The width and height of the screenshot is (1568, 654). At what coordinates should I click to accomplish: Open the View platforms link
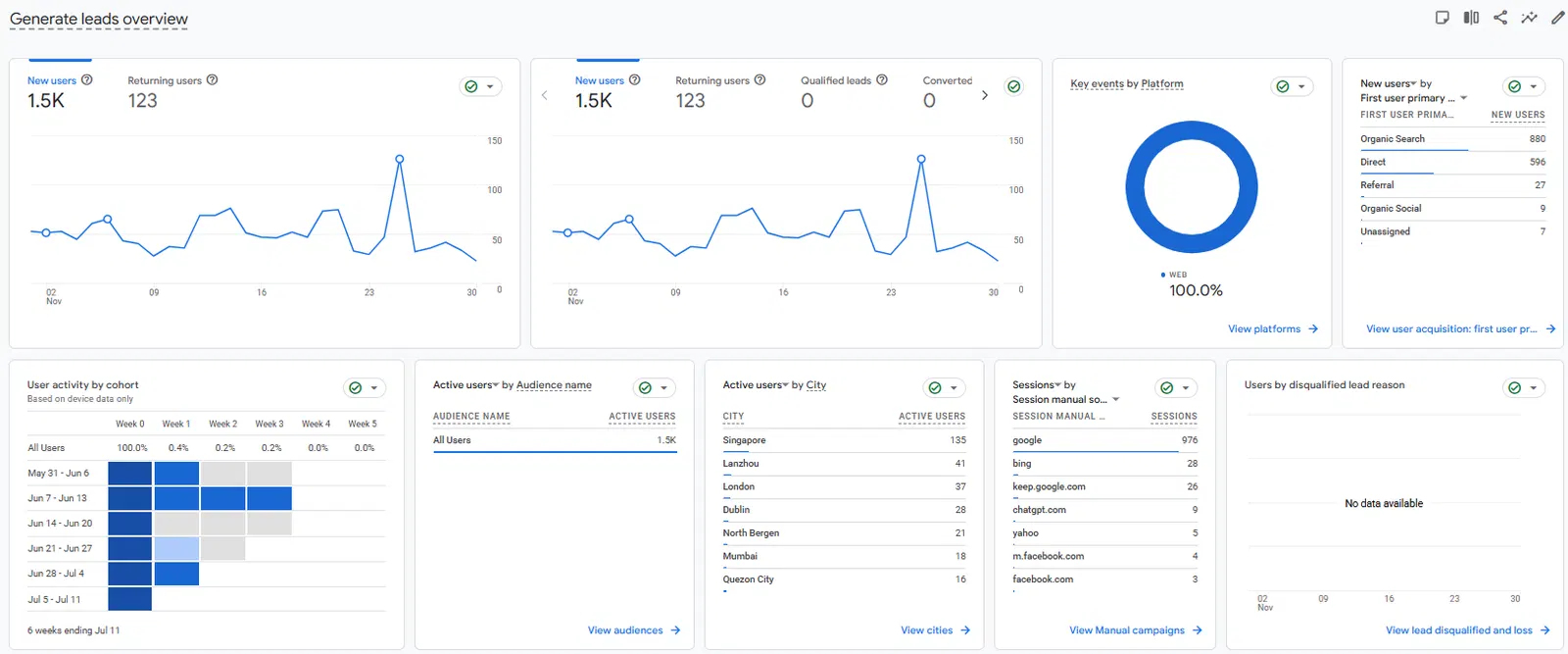tap(1272, 328)
